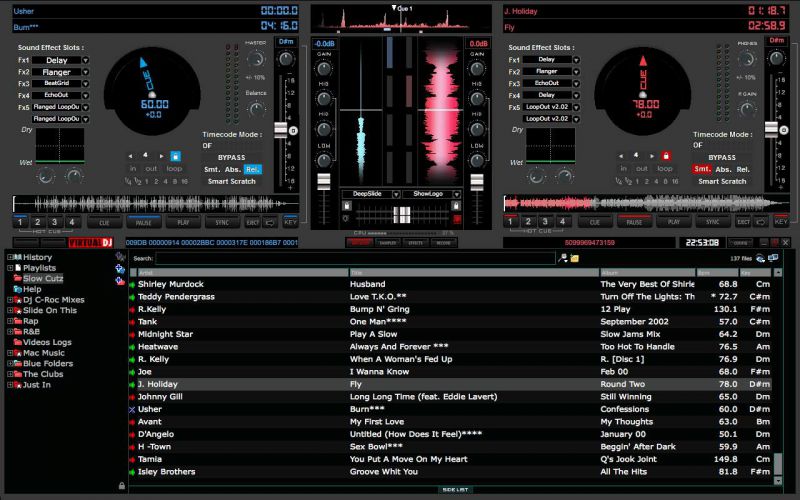
Task: Click the right deck loop-arrow icon beside EJECT
Action: click(x=761, y=222)
